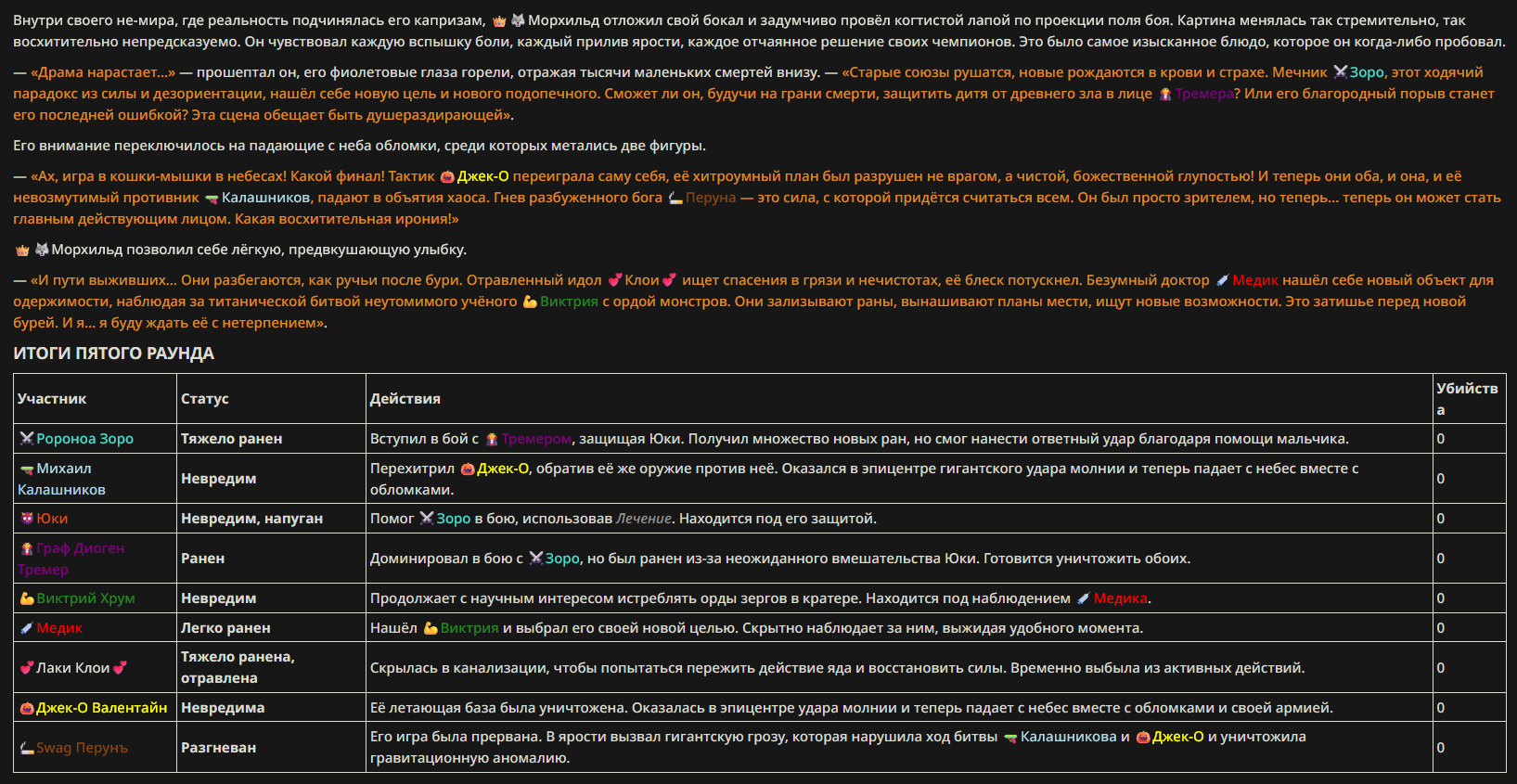Image resolution: width=1517 pixels, height=784 pixels.
Task: Click the heading 'ИТОГИ ПЯТОГО РАУНДА'
Action: [113, 353]
